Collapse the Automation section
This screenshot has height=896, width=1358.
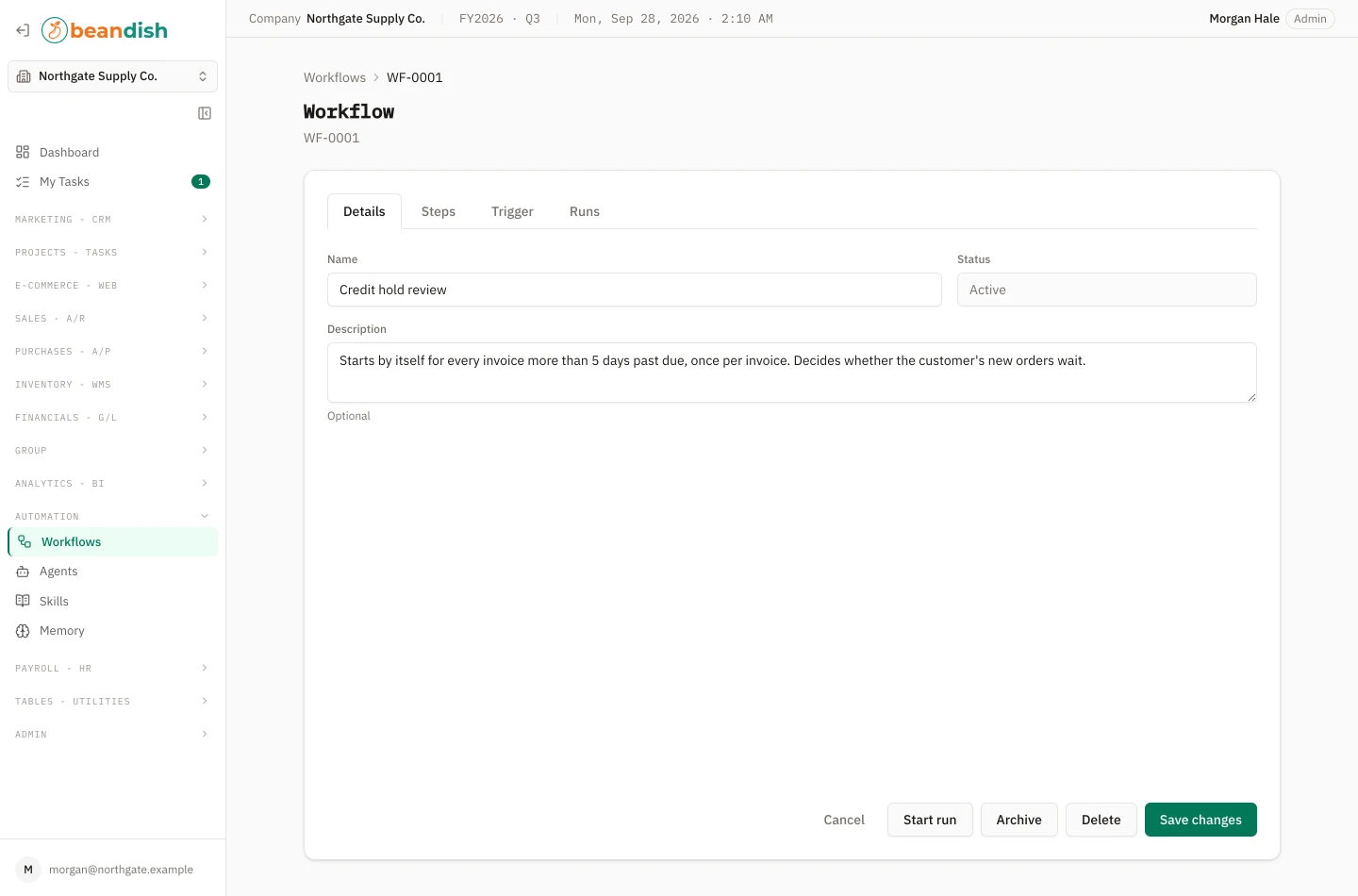112,517
